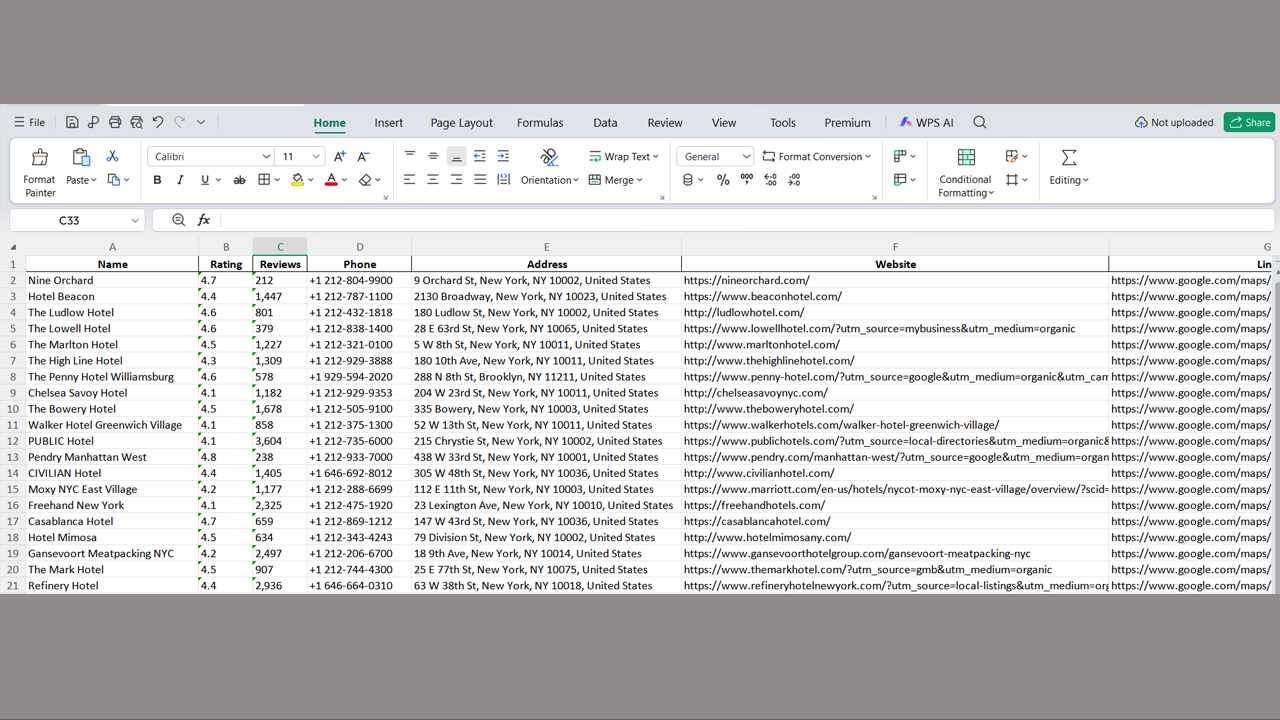Toggle Bold formatting
1280x720 pixels.
click(157, 180)
